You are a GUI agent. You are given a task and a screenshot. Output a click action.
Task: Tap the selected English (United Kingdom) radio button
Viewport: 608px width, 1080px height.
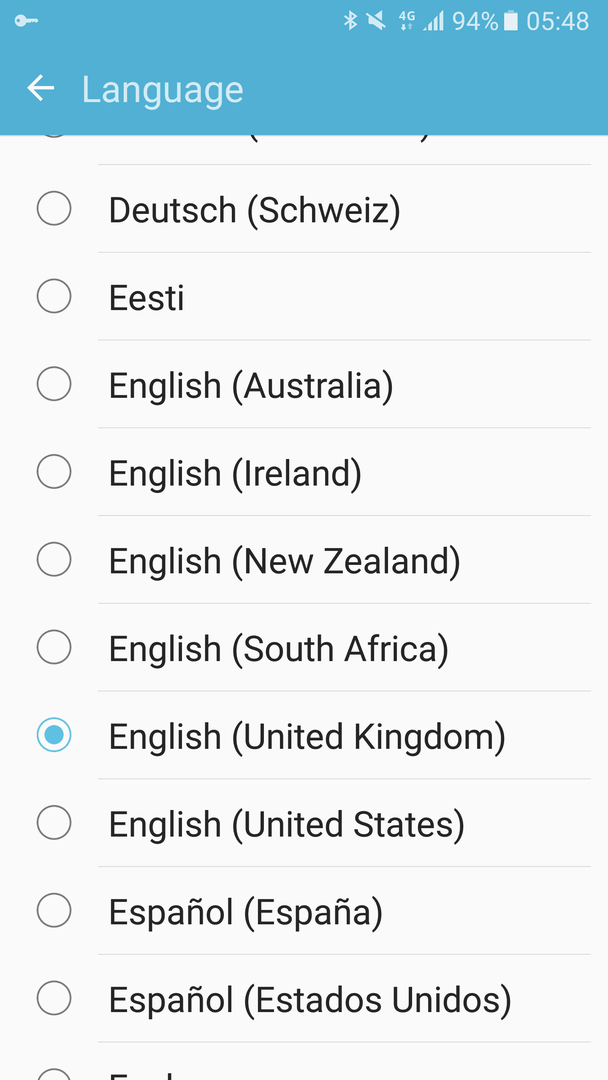(x=54, y=734)
